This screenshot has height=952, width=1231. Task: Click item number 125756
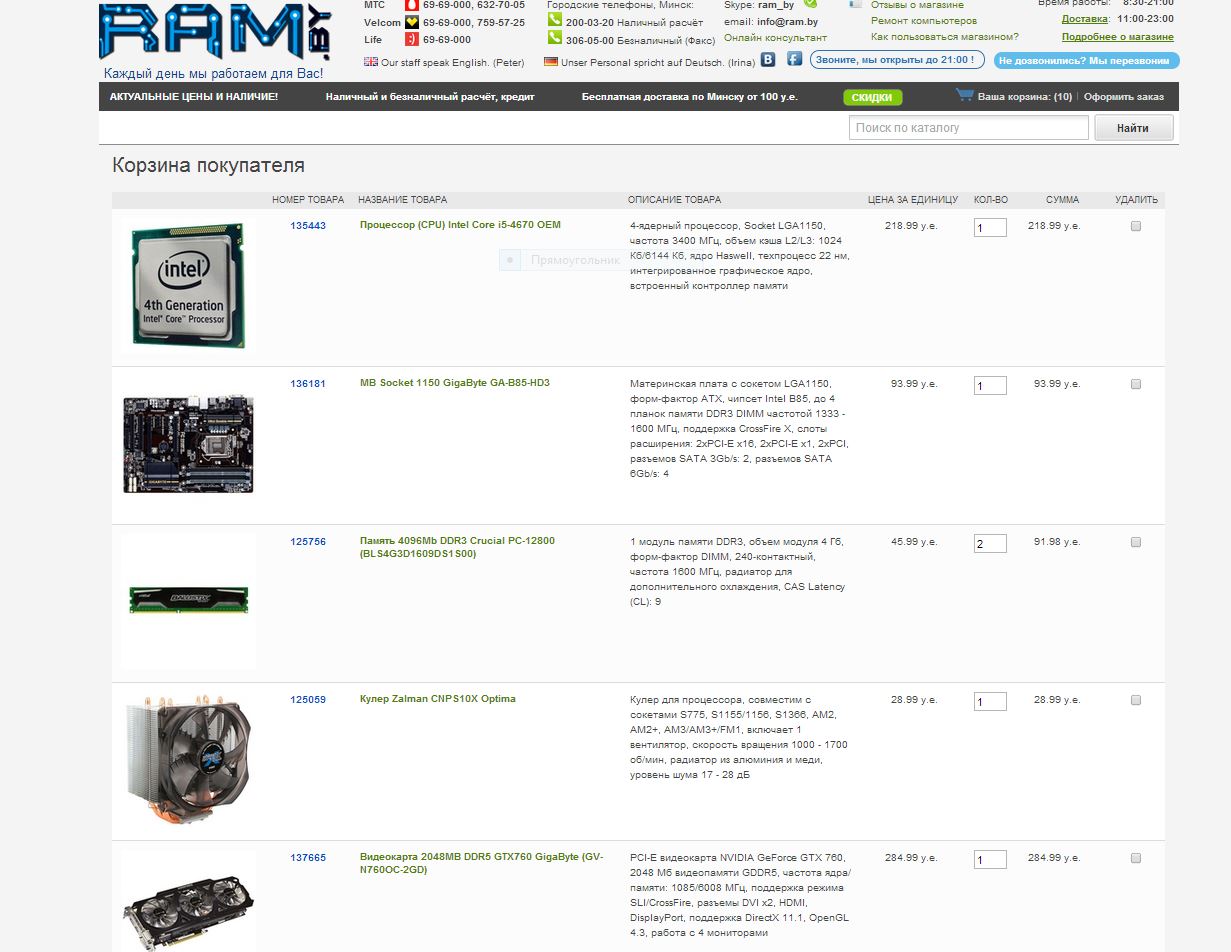(x=308, y=542)
